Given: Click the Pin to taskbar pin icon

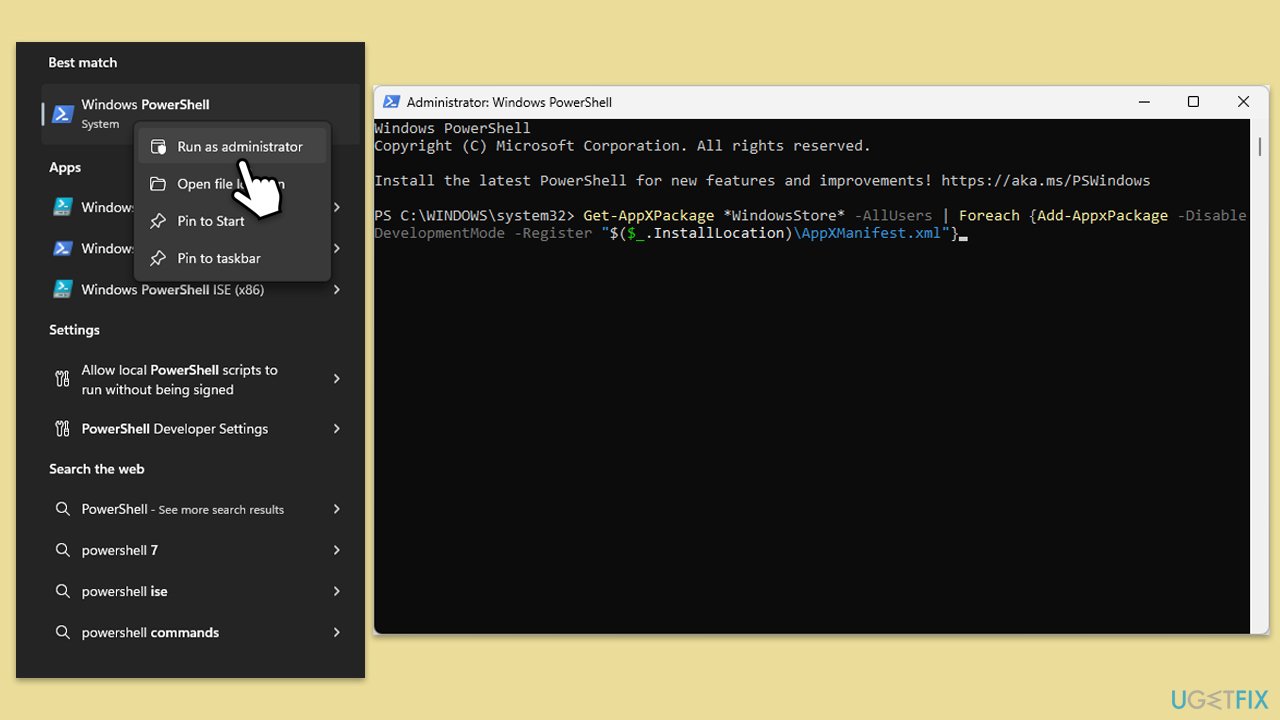Looking at the screenshot, I should click(x=158, y=258).
